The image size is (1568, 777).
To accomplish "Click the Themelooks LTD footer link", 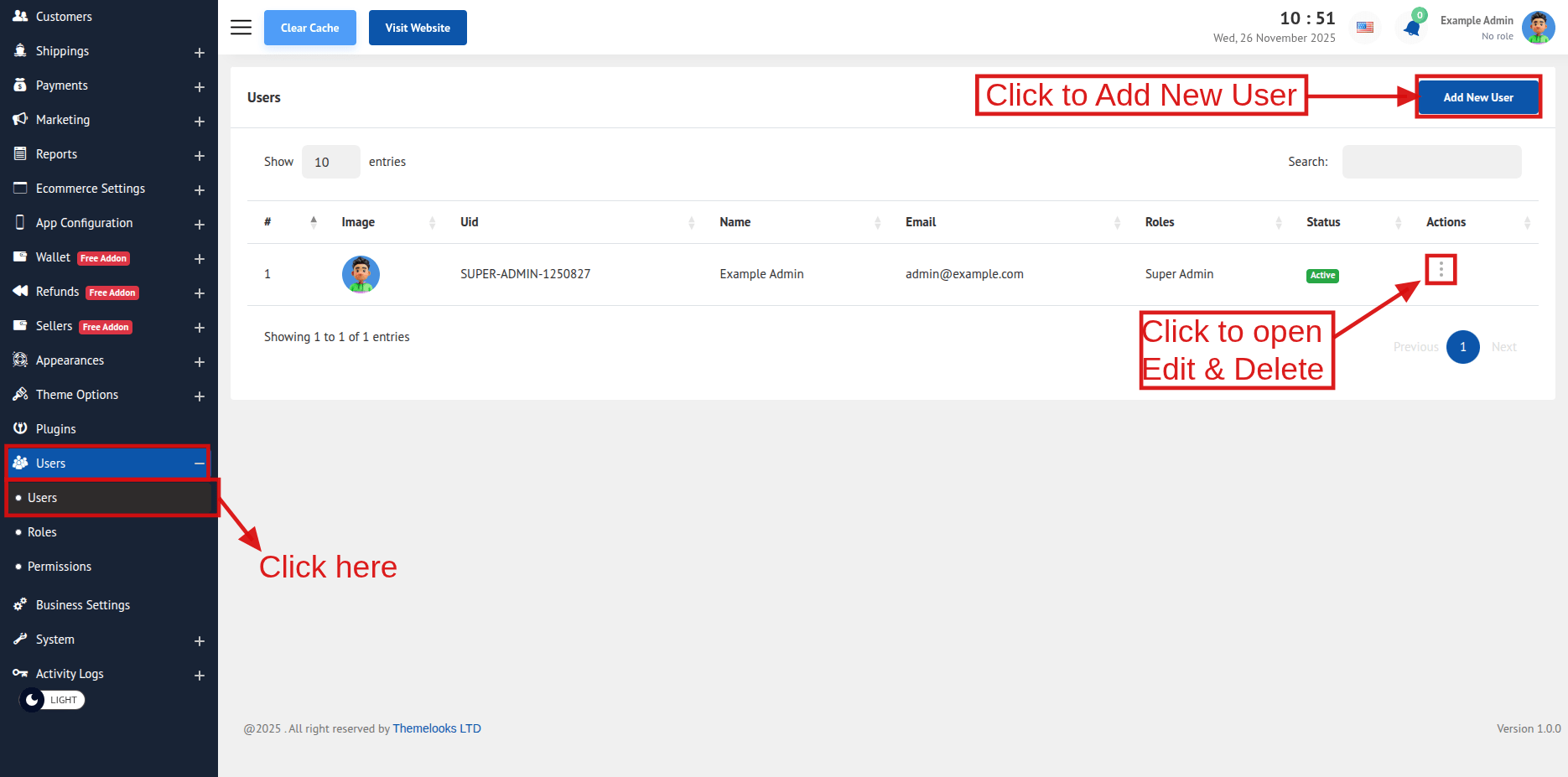I will pos(436,728).
